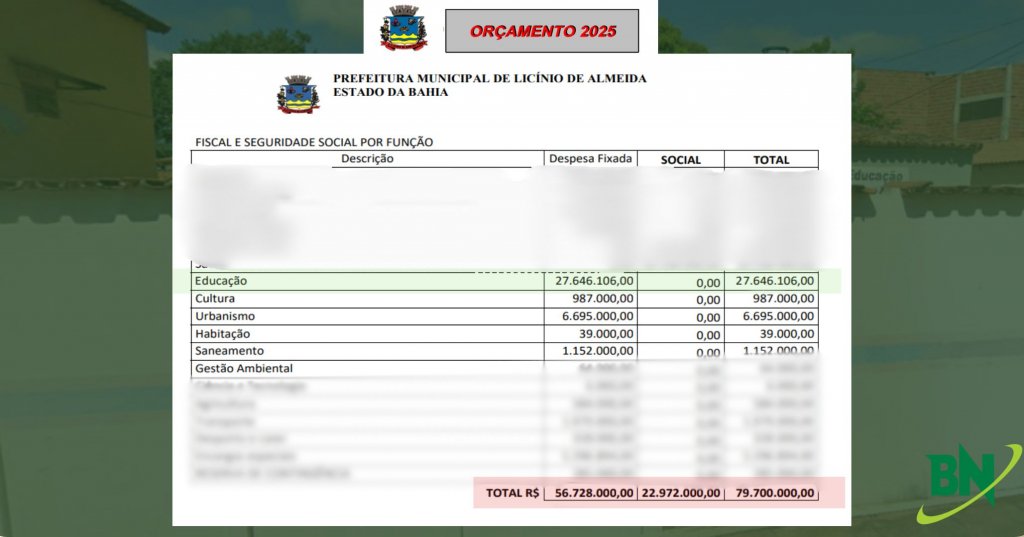The image size is (1024, 537).
Task: Choose the Urbanismo row label
Action: click(225, 316)
